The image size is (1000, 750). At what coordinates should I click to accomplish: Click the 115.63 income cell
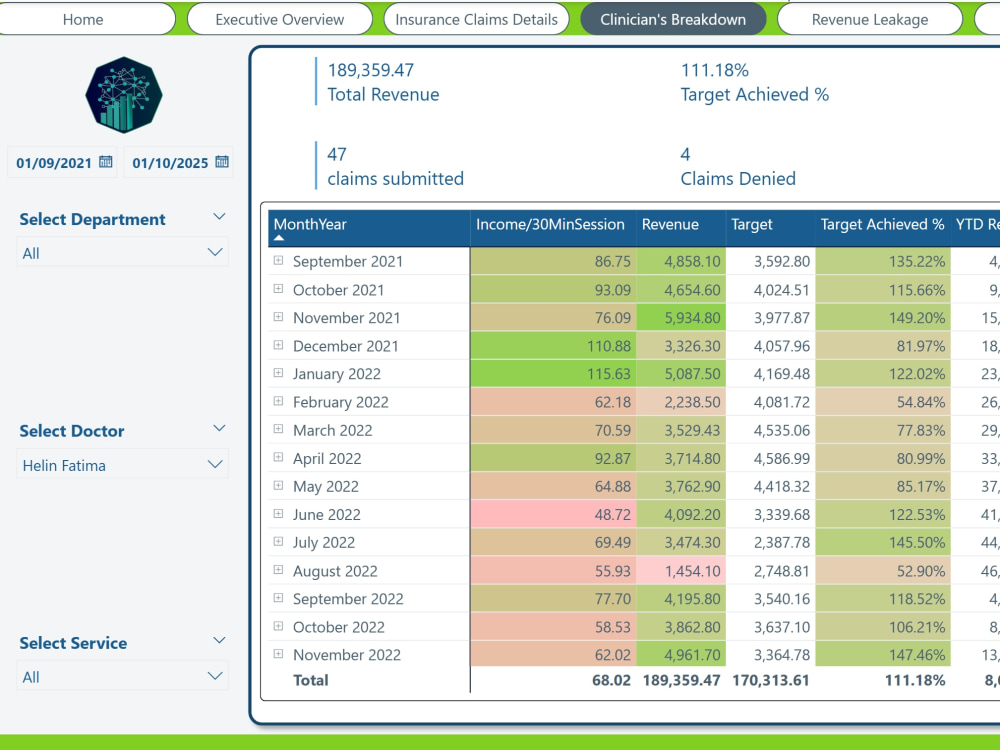point(553,373)
